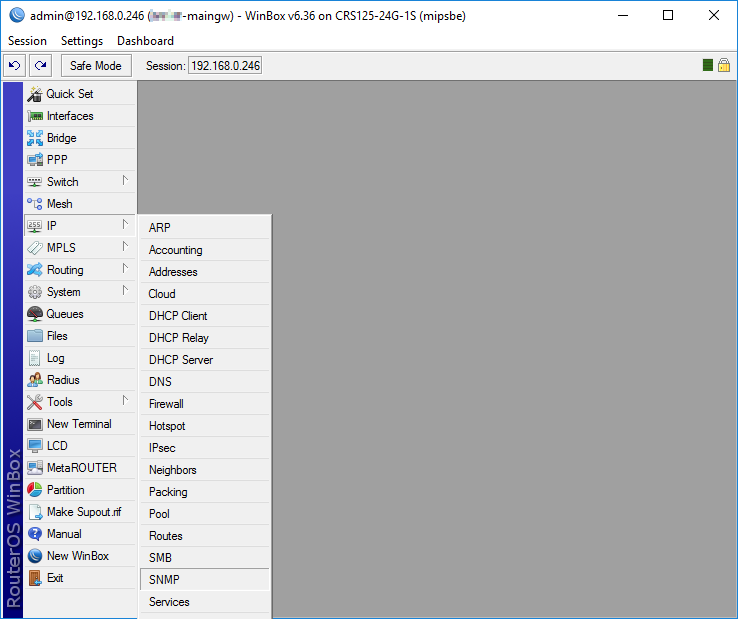Open the Dashboard menu
The image size is (738, 619).
coord(145,41)
